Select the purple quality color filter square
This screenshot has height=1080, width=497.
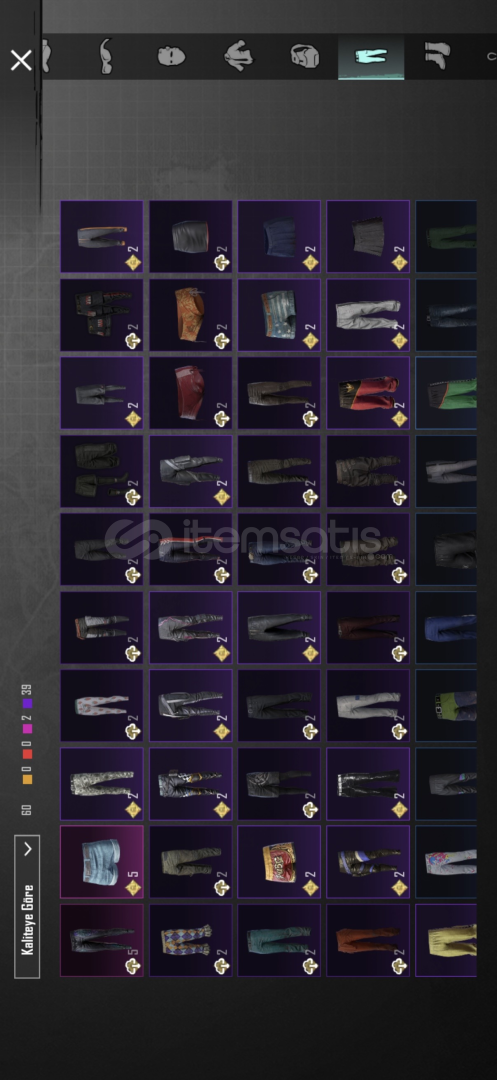point(27,703)
